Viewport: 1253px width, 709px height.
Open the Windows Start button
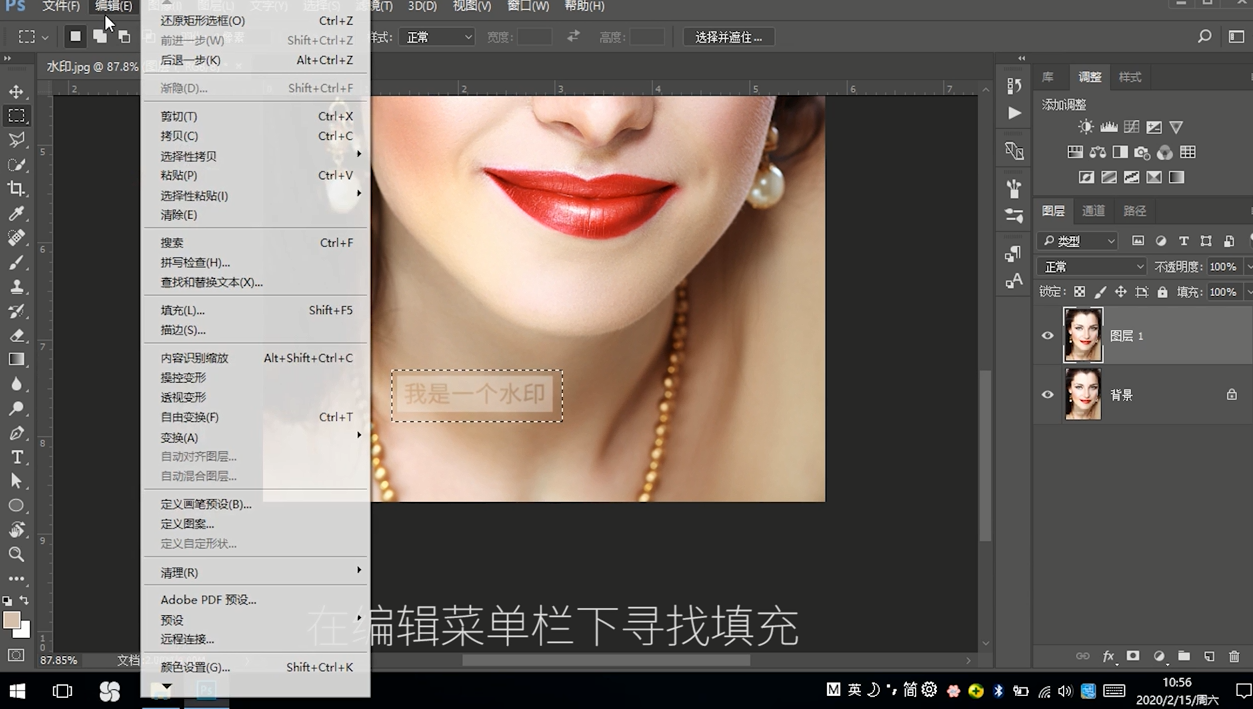(17, 690)
